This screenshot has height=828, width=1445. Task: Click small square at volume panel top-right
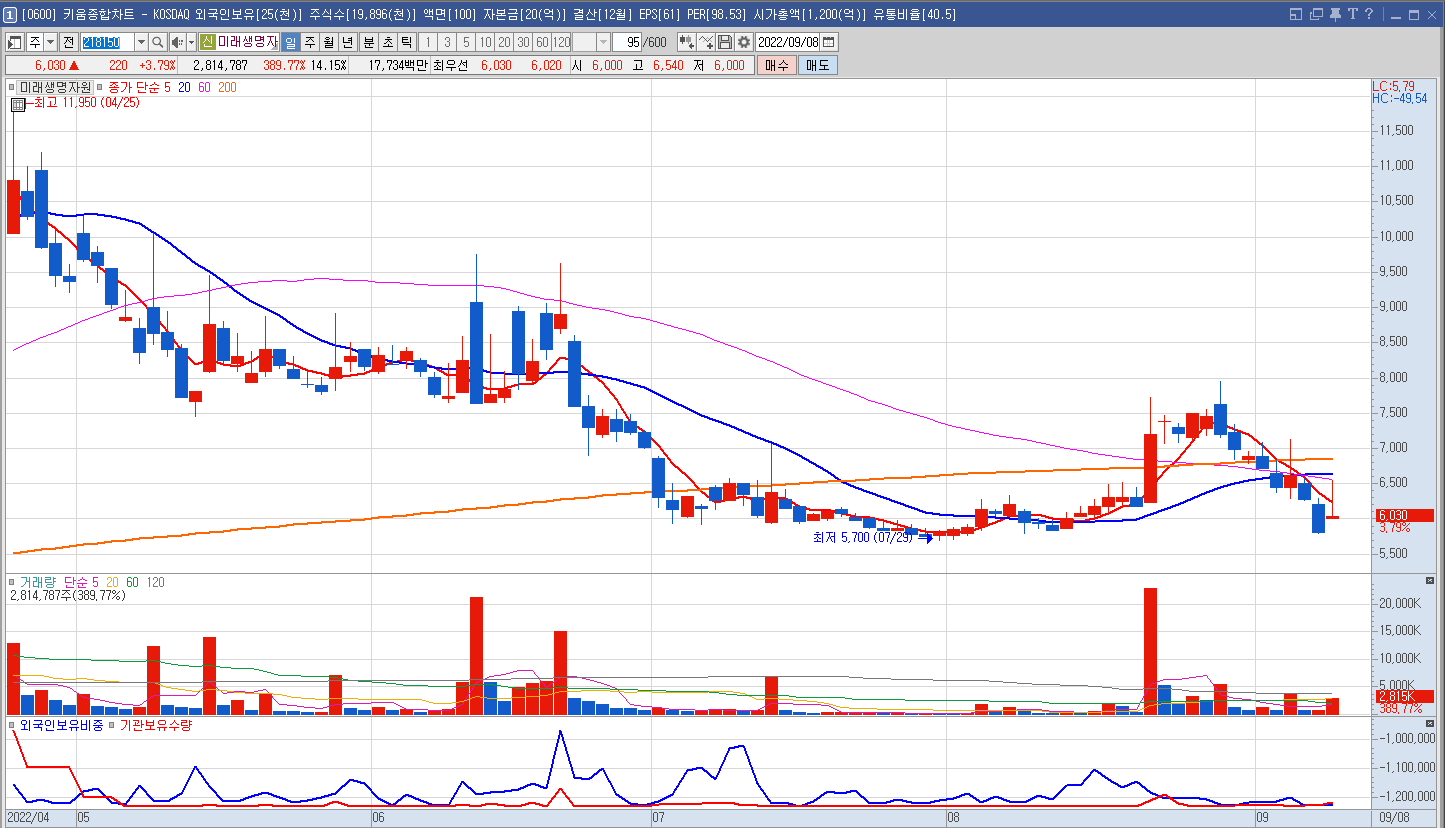(x=1429, y=581)
